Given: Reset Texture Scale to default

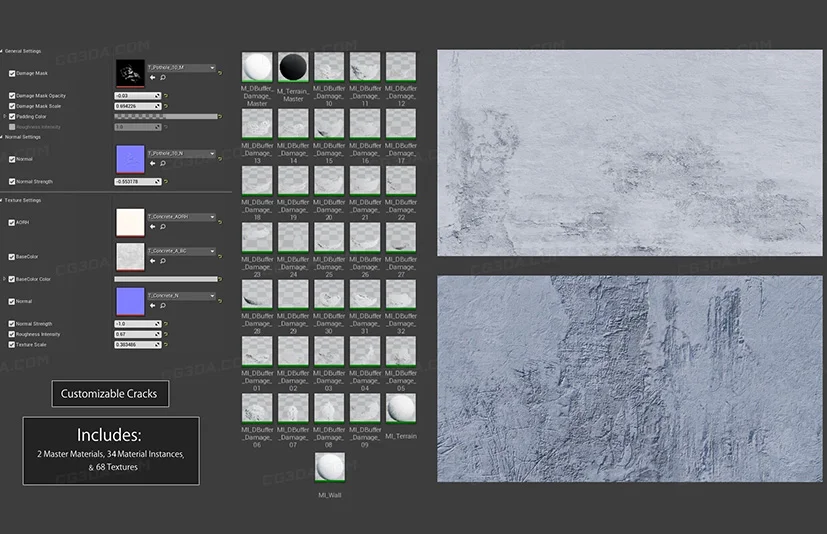Looking at the screenshot, I should tap(166, 345).
